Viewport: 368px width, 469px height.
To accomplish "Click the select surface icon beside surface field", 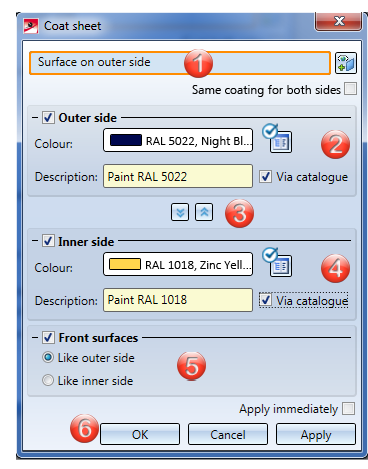I will 346,63.
